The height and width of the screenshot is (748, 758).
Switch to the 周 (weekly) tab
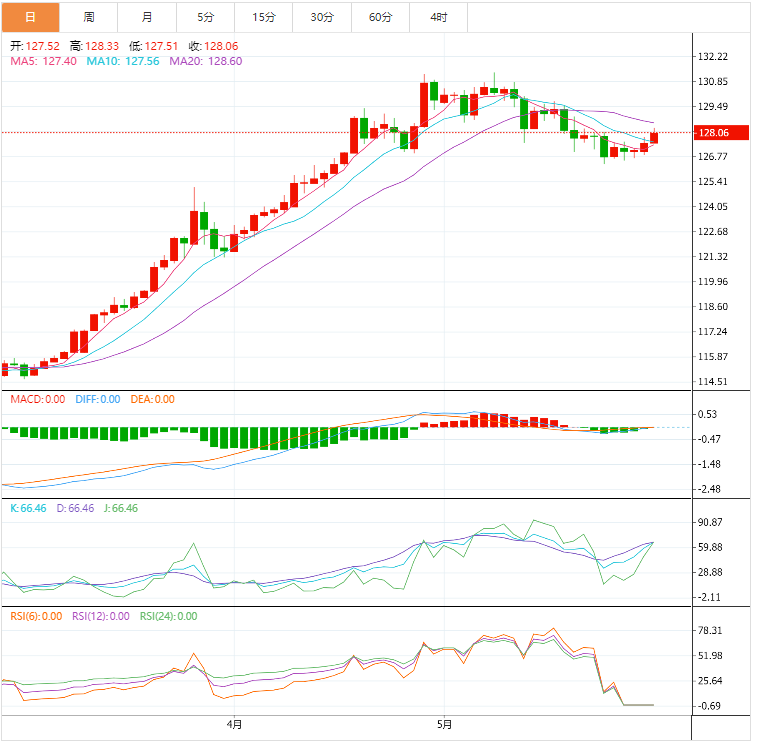pyautogui.click(x=89, y=17)
